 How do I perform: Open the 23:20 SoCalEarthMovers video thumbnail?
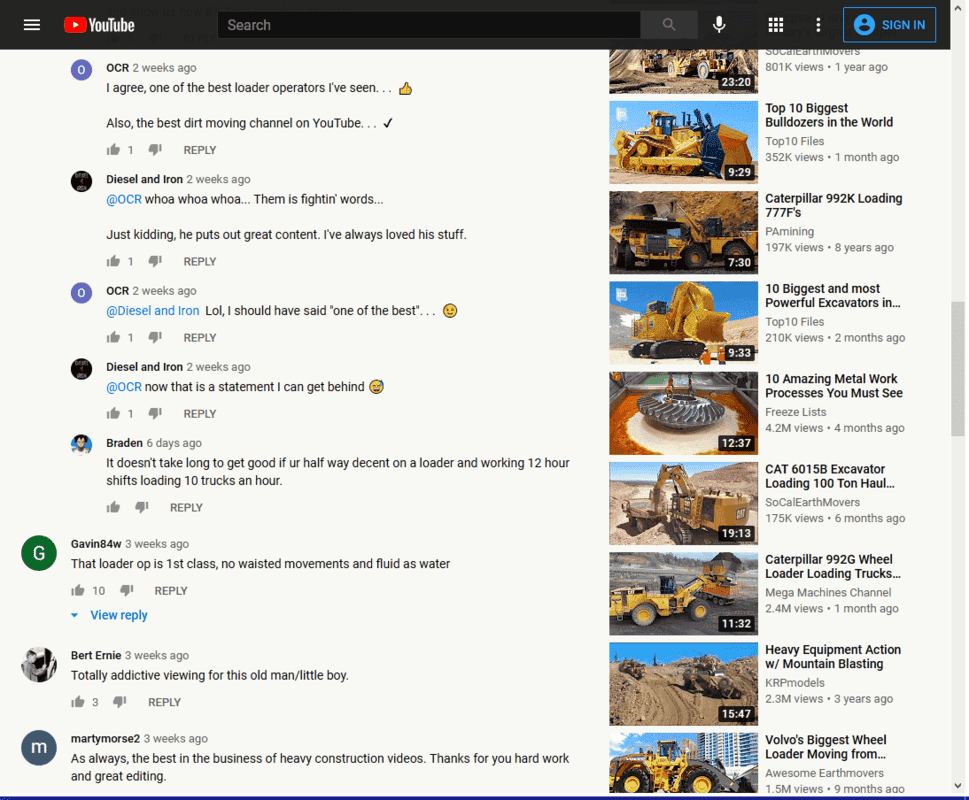pyautogui.click(x=683, y=72)
